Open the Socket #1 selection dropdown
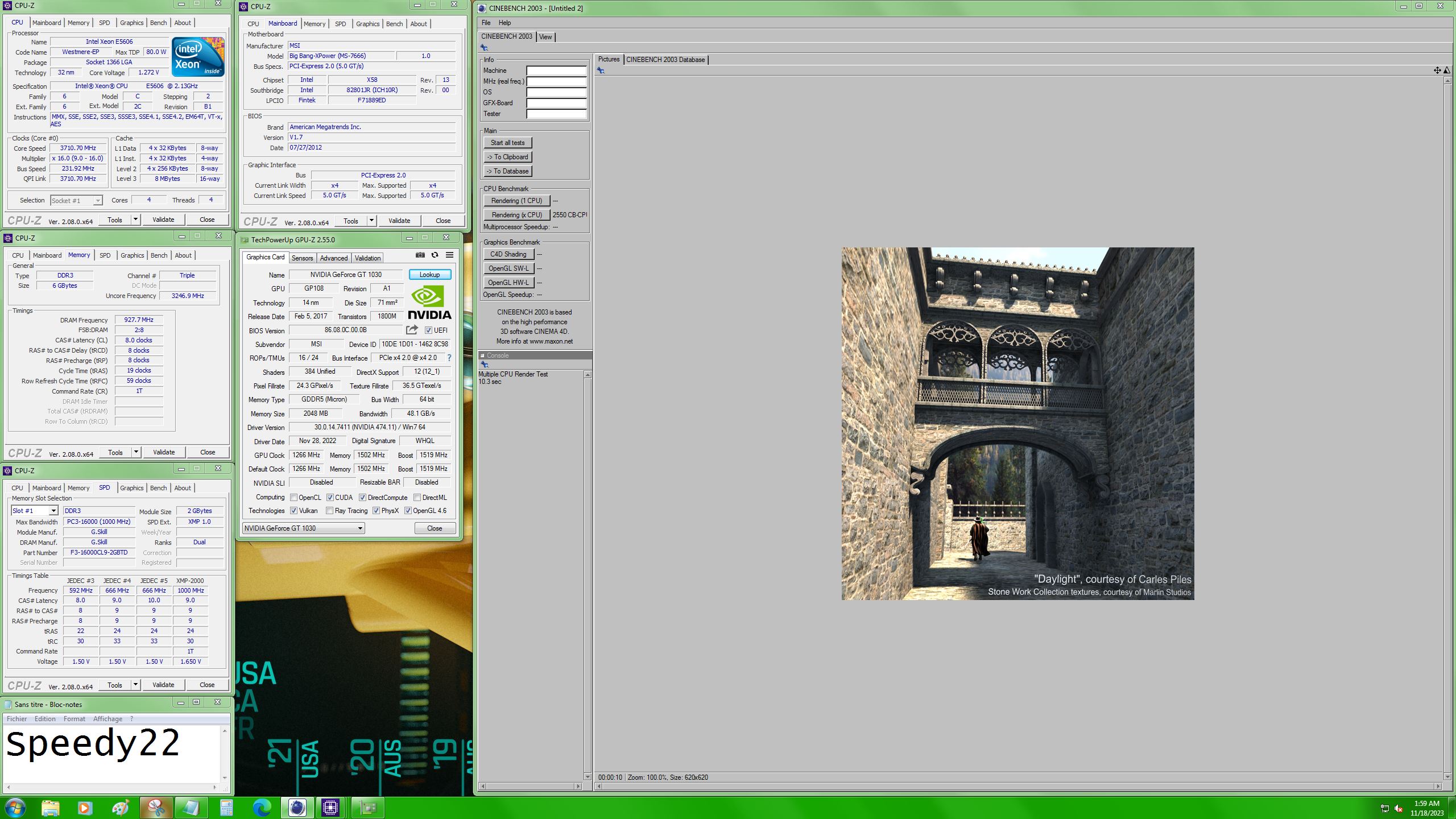Image resolution: width=1456 pixels, height=819 pixels. tap(76, 200)
